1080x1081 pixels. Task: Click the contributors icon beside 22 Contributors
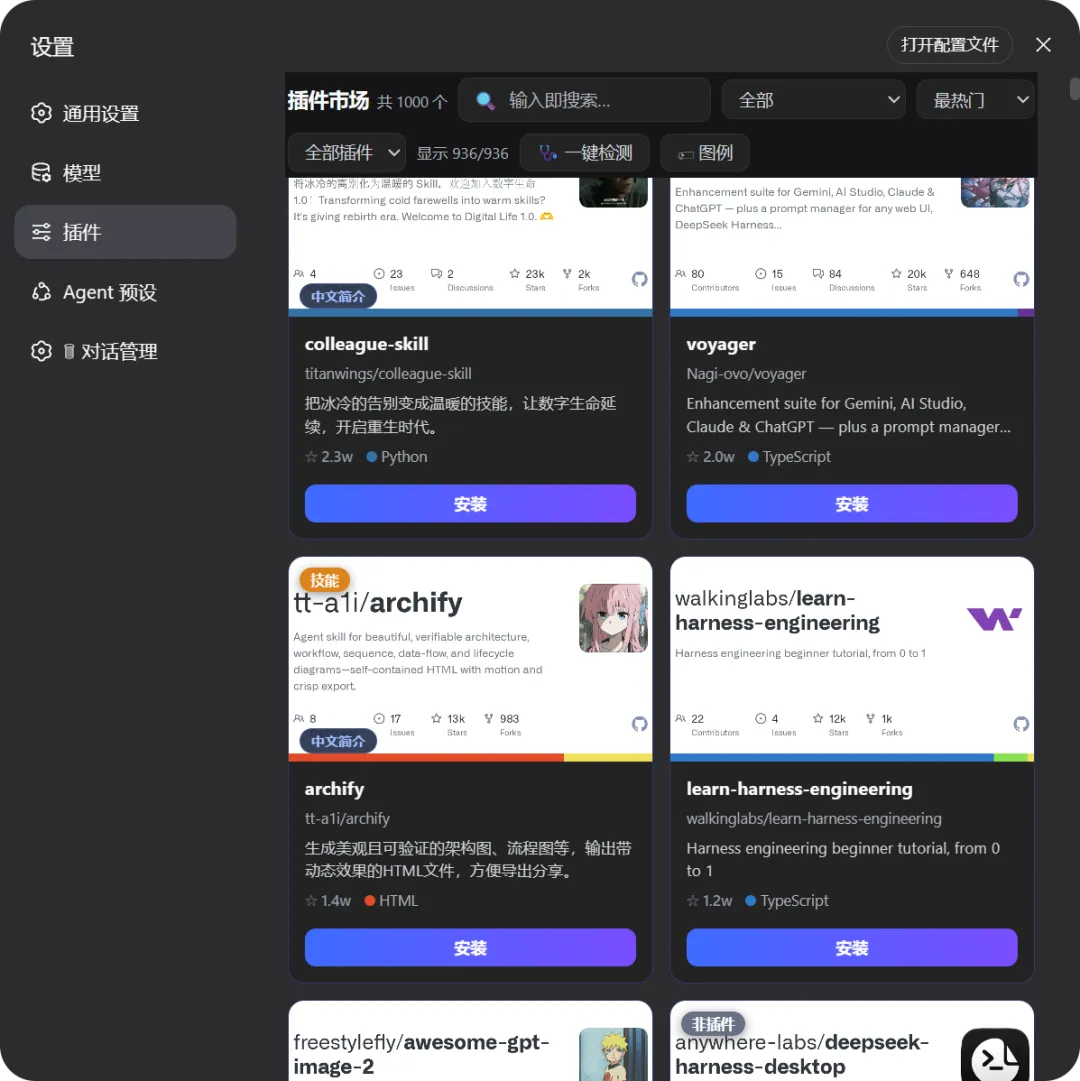coord(680,718)
